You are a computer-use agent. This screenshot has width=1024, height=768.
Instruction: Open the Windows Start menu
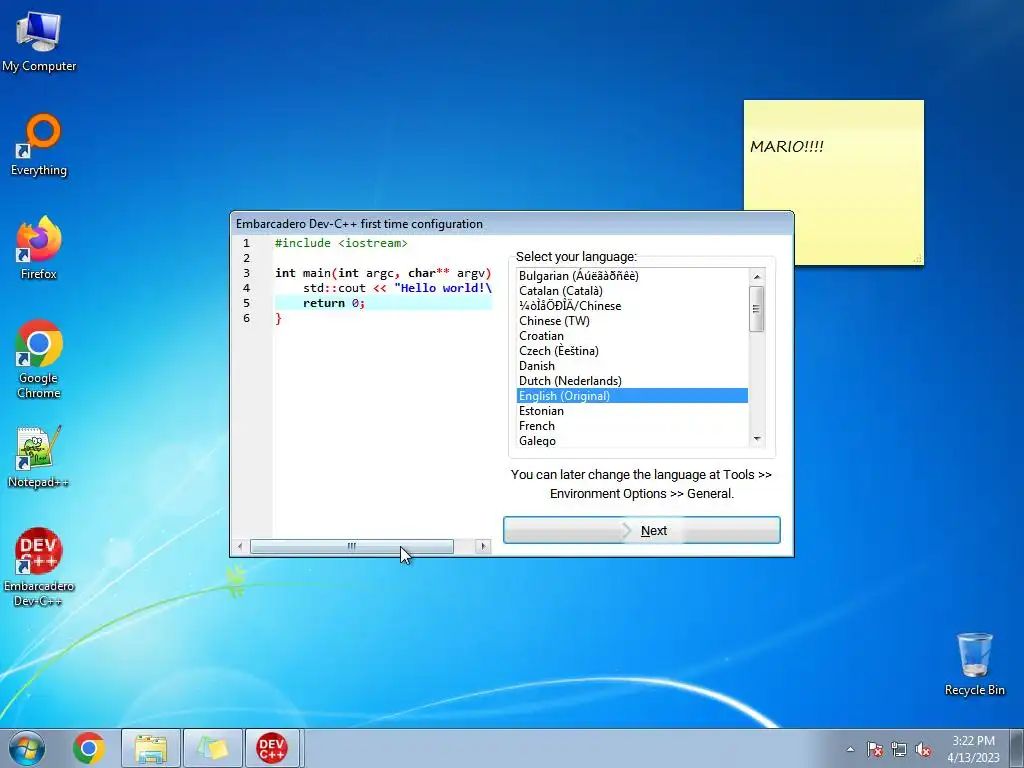(x=27, y=748)
